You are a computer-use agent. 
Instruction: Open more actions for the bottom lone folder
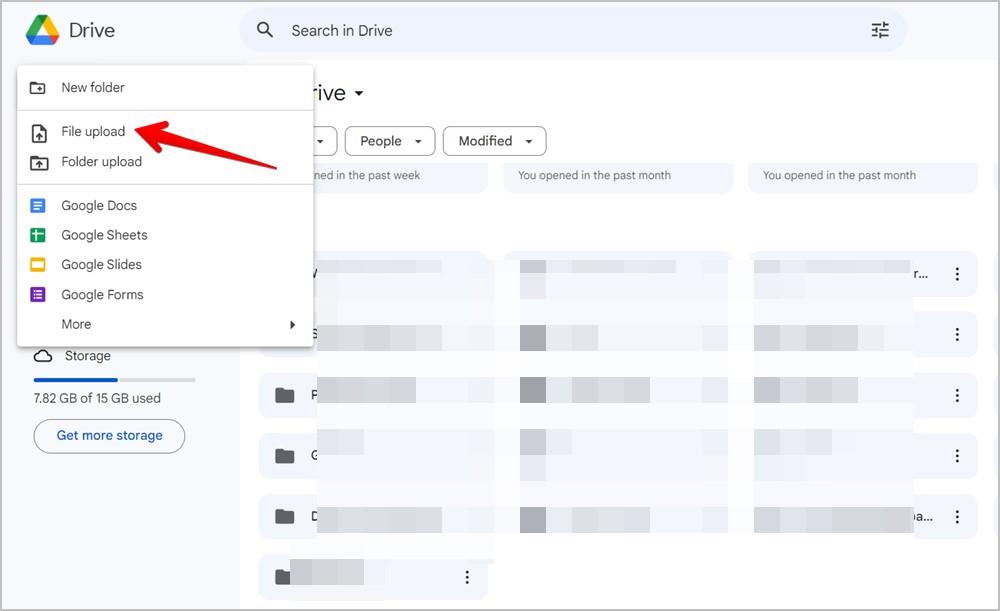tap(467, 577)
